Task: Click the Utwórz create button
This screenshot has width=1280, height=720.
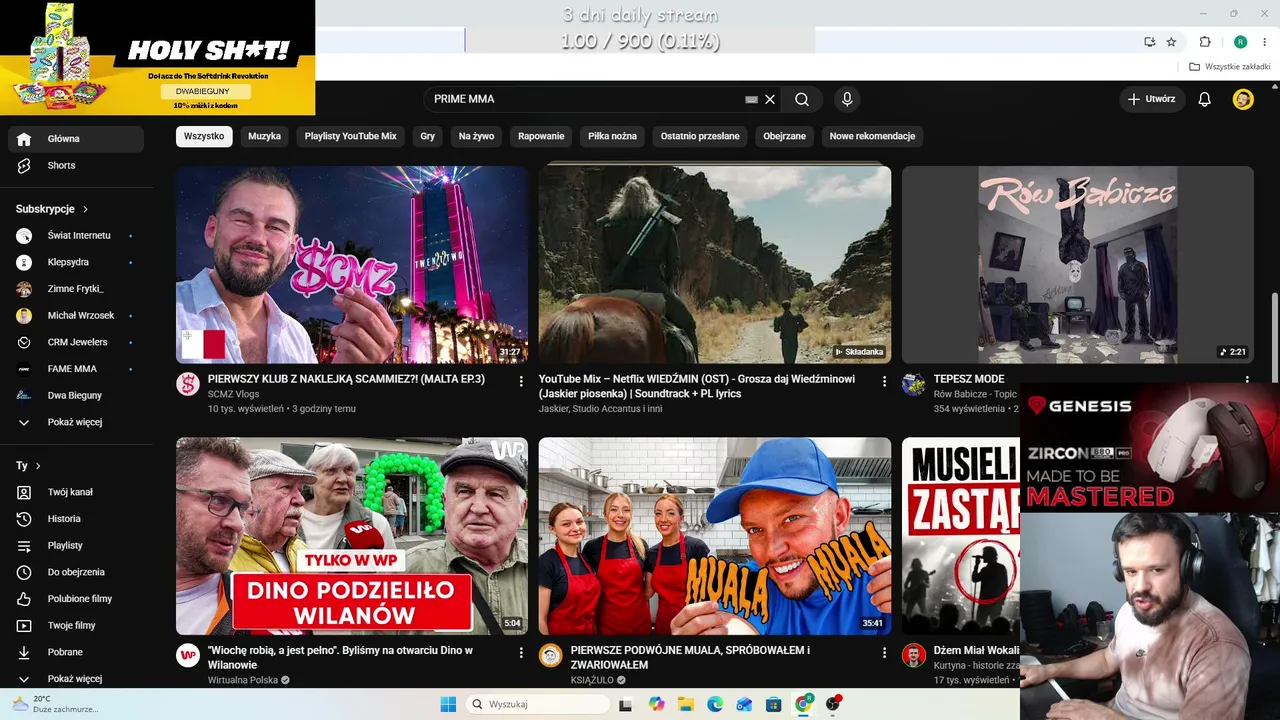Action: (x=1151, y=99)
